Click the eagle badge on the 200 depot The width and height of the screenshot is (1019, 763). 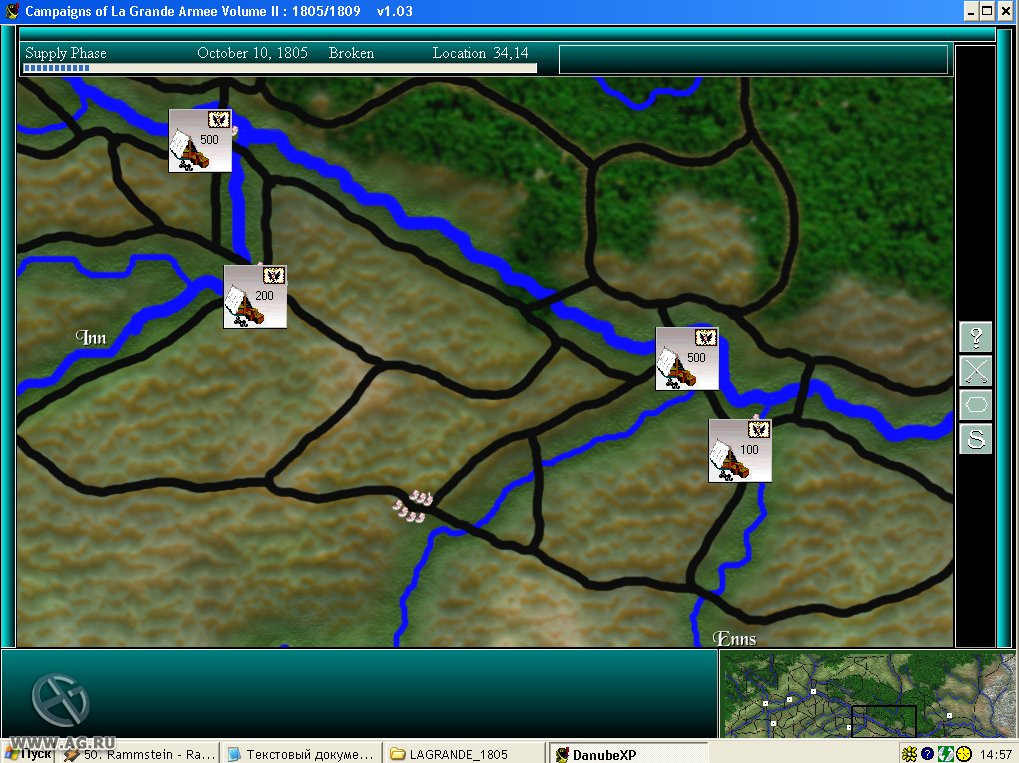coord(274,276)
